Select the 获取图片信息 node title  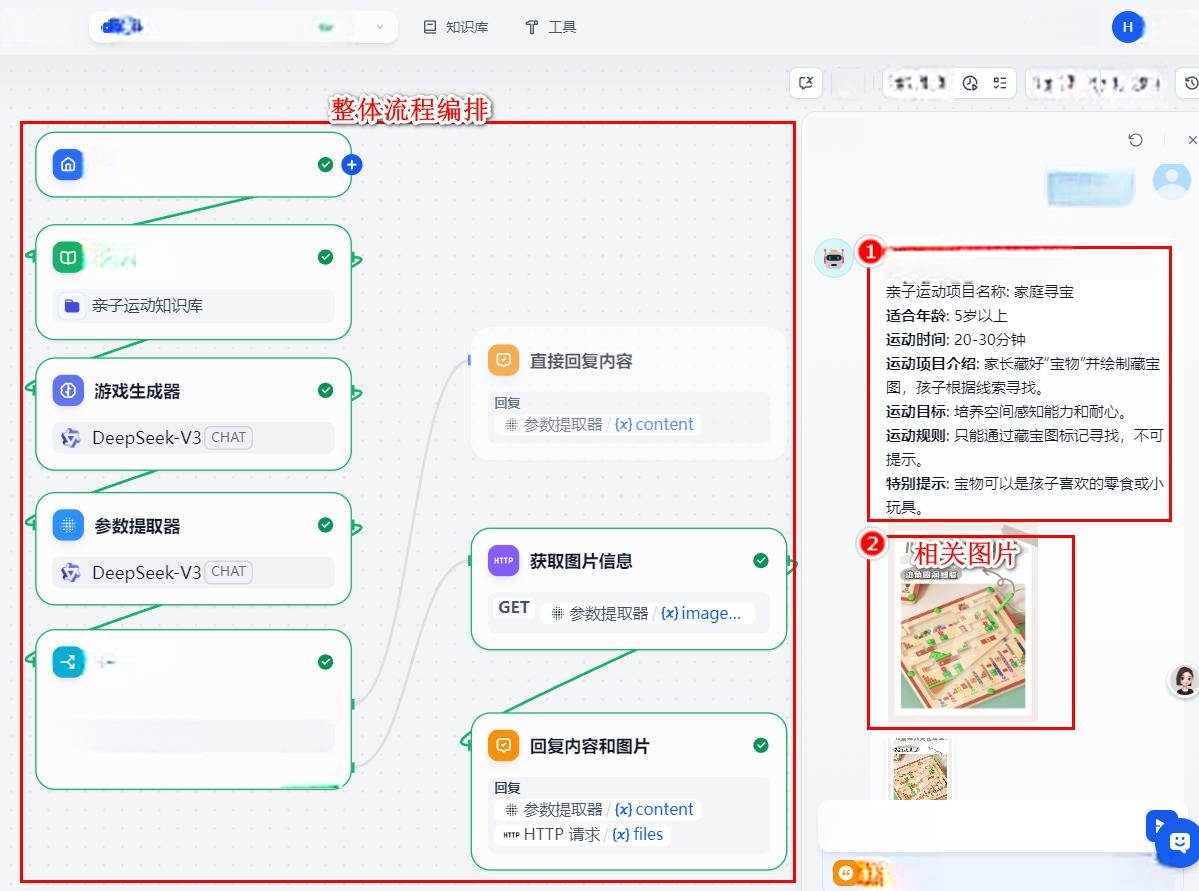tap(581, 561)
